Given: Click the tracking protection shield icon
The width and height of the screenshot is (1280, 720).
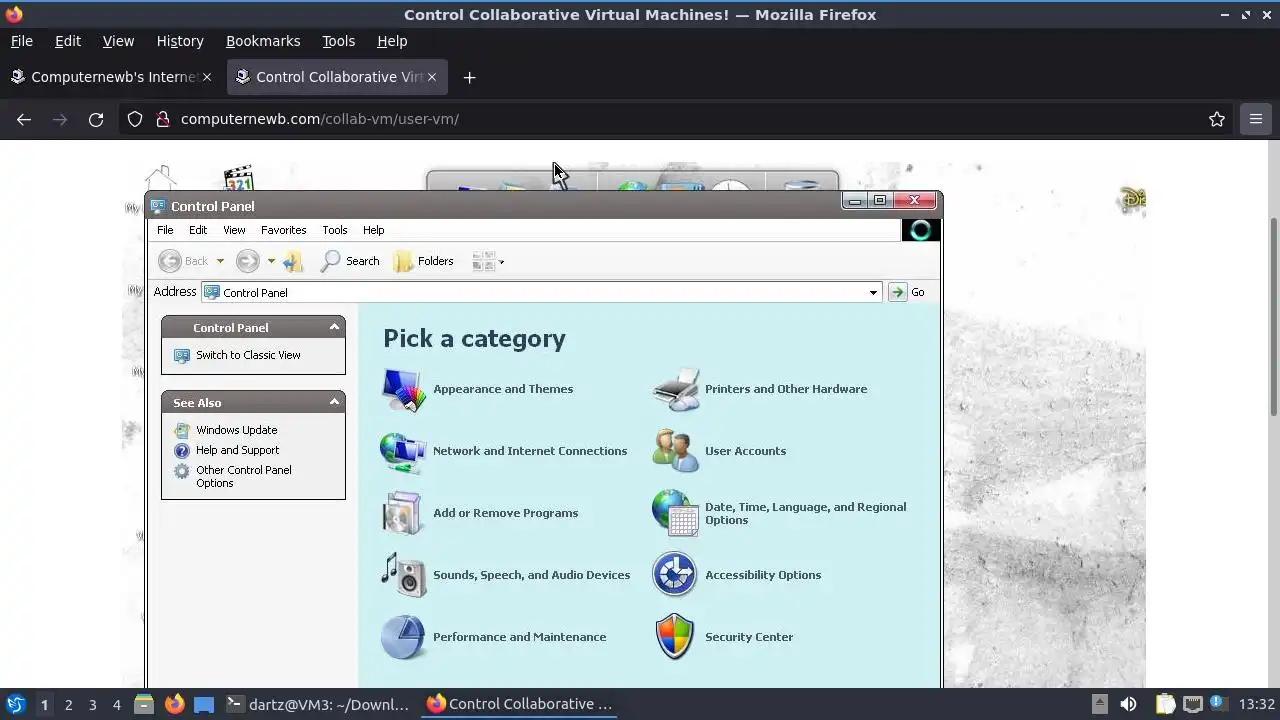Looking at the screenshot, I should pos(135,119).
